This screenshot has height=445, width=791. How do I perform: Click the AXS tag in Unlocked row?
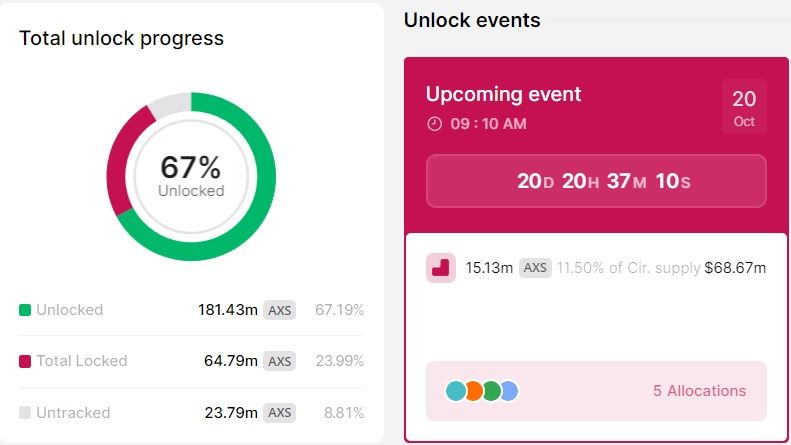(279, 310)
